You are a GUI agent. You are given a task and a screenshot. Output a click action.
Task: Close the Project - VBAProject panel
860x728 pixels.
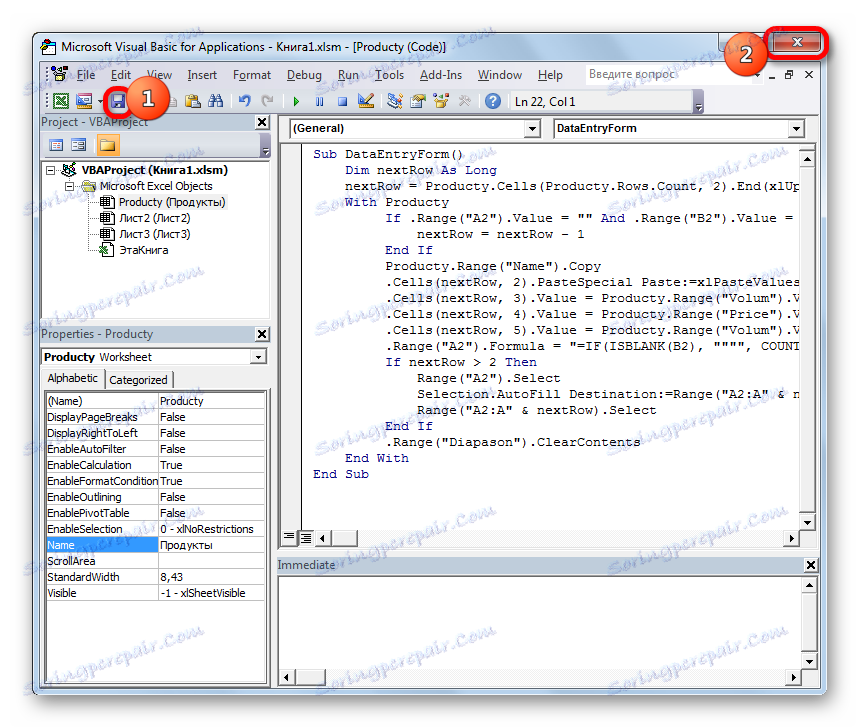(262, 122)
